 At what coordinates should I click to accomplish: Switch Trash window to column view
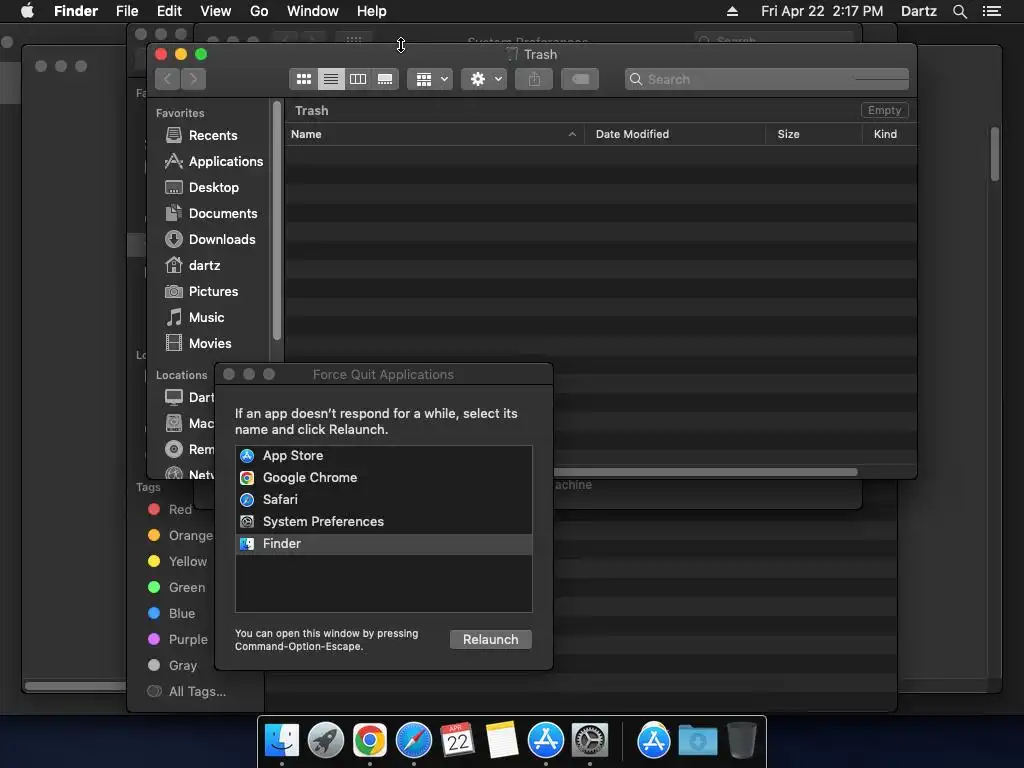358,79
